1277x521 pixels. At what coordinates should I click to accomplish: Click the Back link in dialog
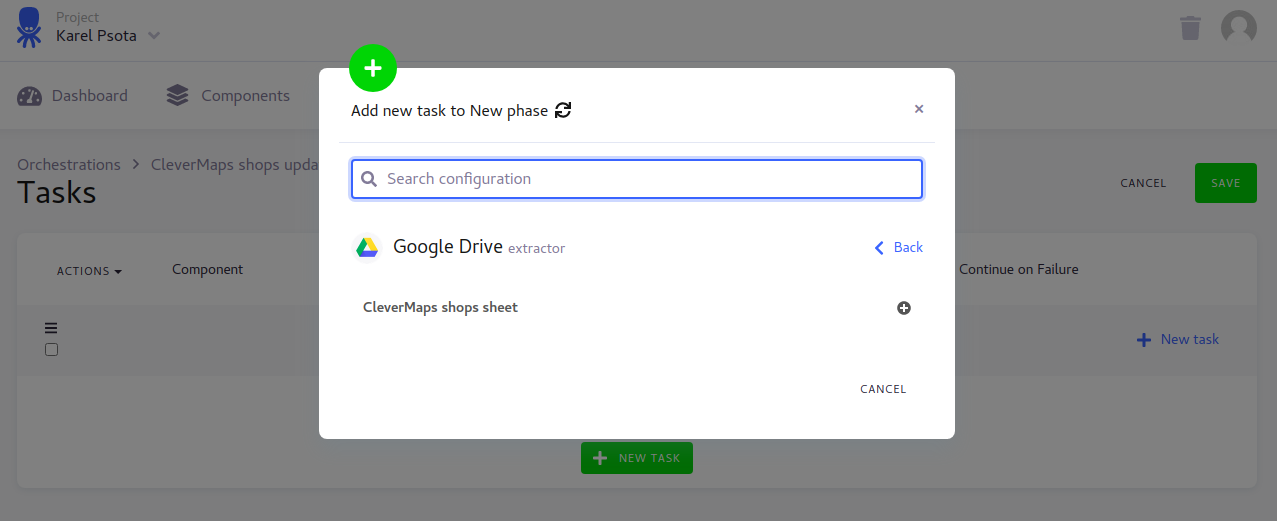898,247
